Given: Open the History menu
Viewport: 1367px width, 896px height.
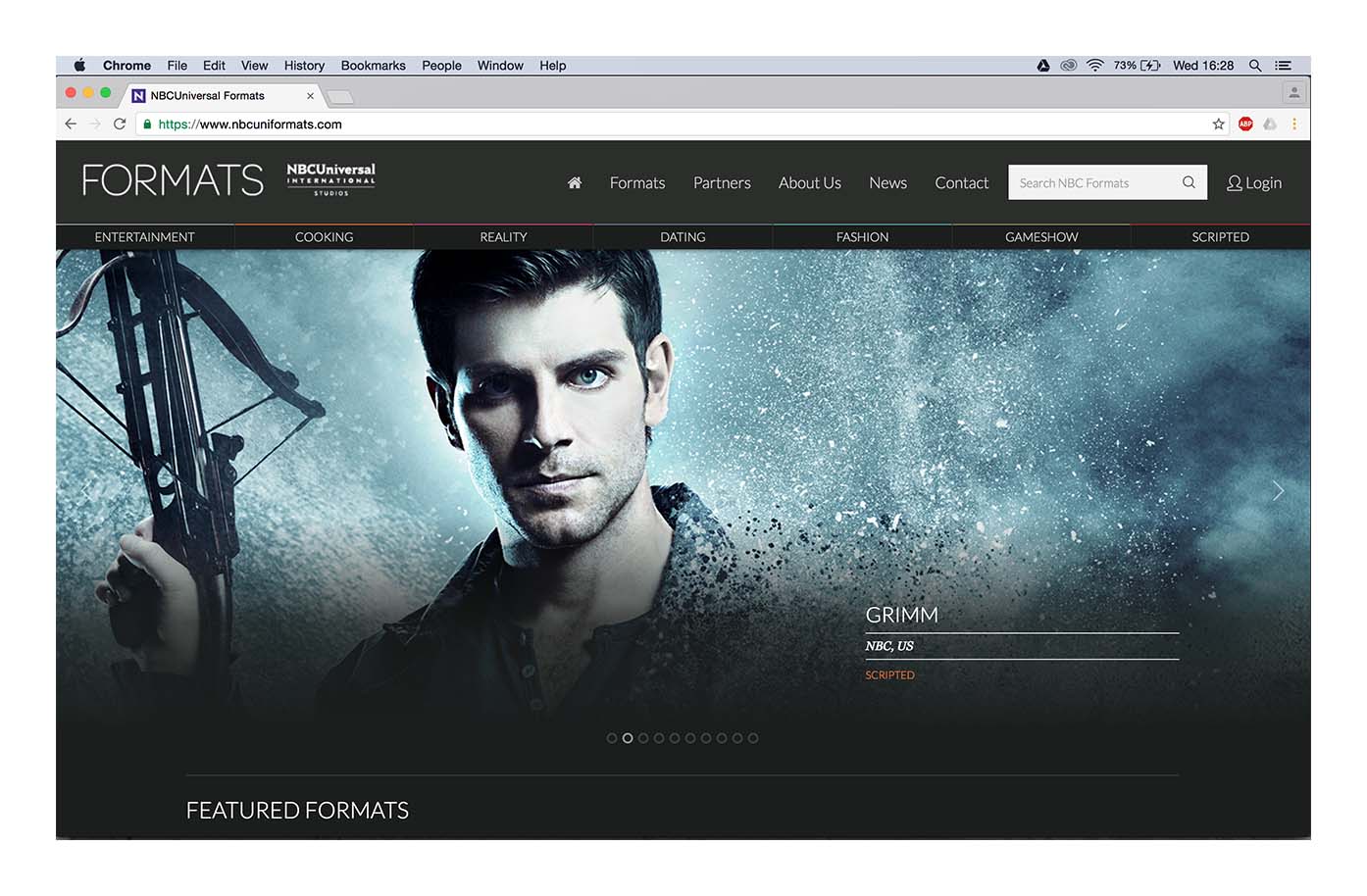Looking at the screenshot, I should click(x=304, y=66).
